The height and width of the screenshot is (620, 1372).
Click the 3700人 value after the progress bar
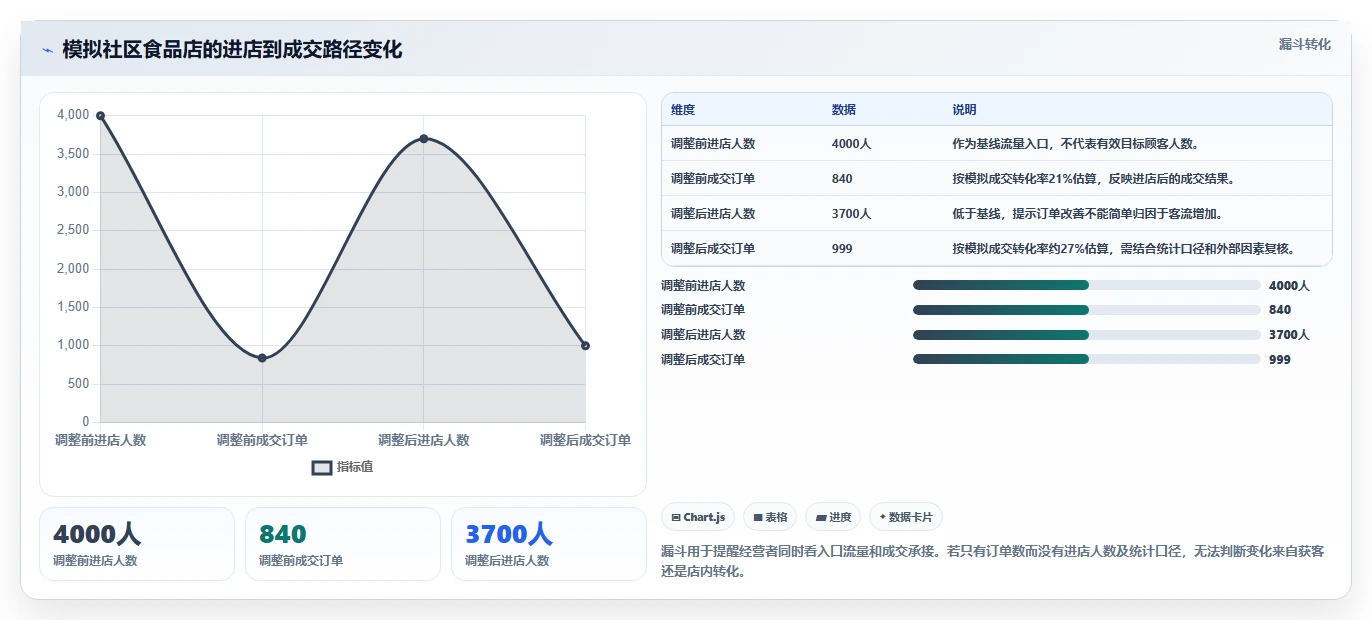(x=1289, y=335)
